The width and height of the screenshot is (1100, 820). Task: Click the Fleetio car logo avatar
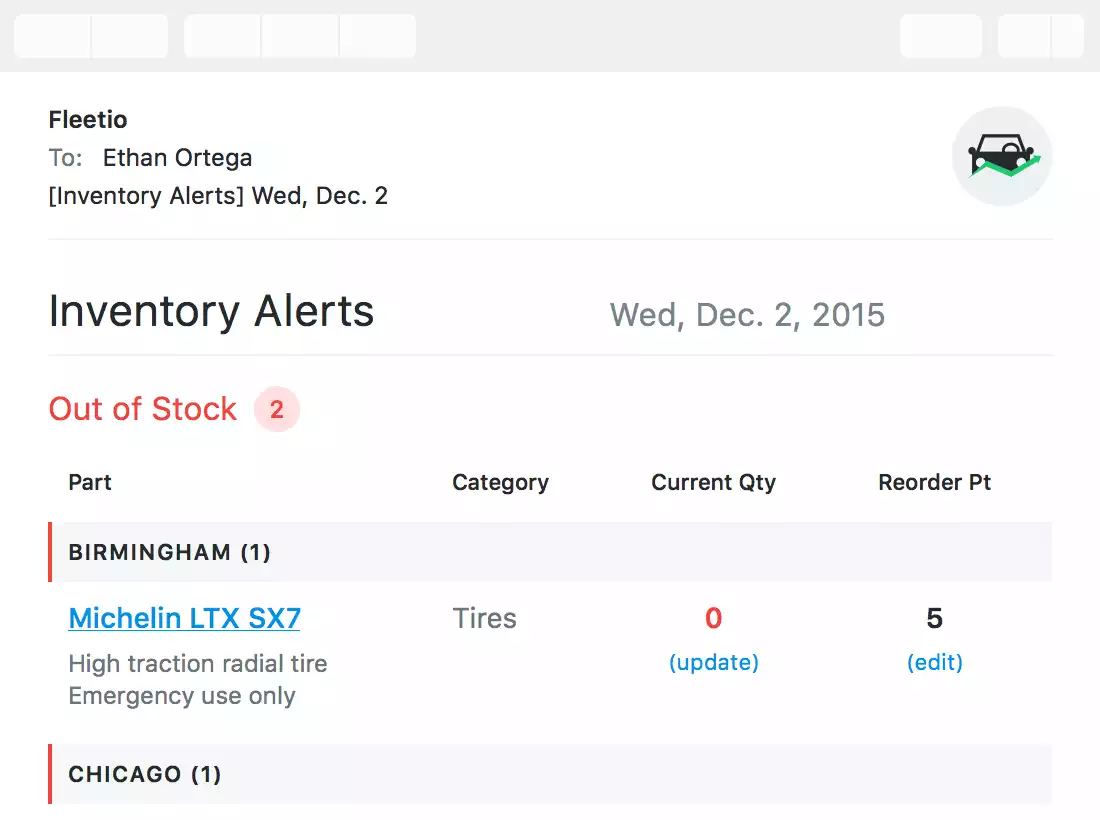pos(1002,155)
